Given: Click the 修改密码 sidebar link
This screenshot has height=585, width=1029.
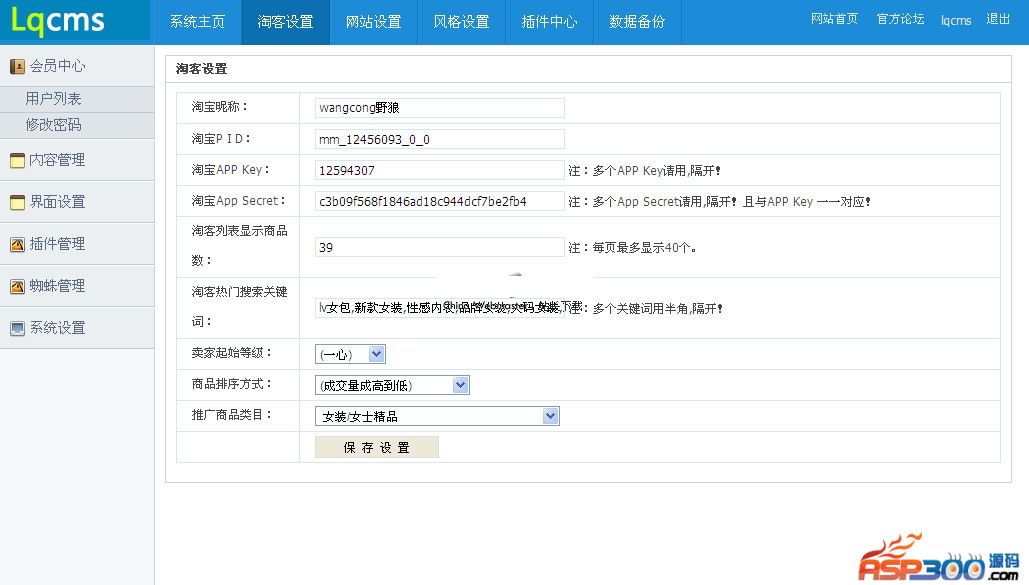Looking at the screenshot, I should (x=54, y=125).
